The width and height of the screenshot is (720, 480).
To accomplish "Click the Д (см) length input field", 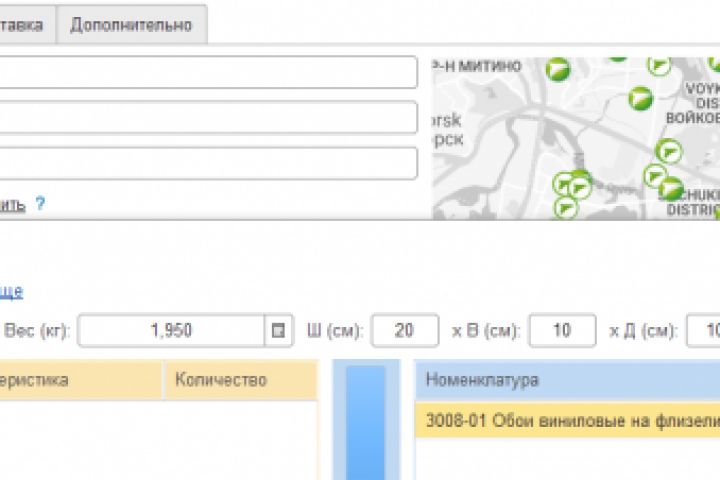I will (703, 331).
